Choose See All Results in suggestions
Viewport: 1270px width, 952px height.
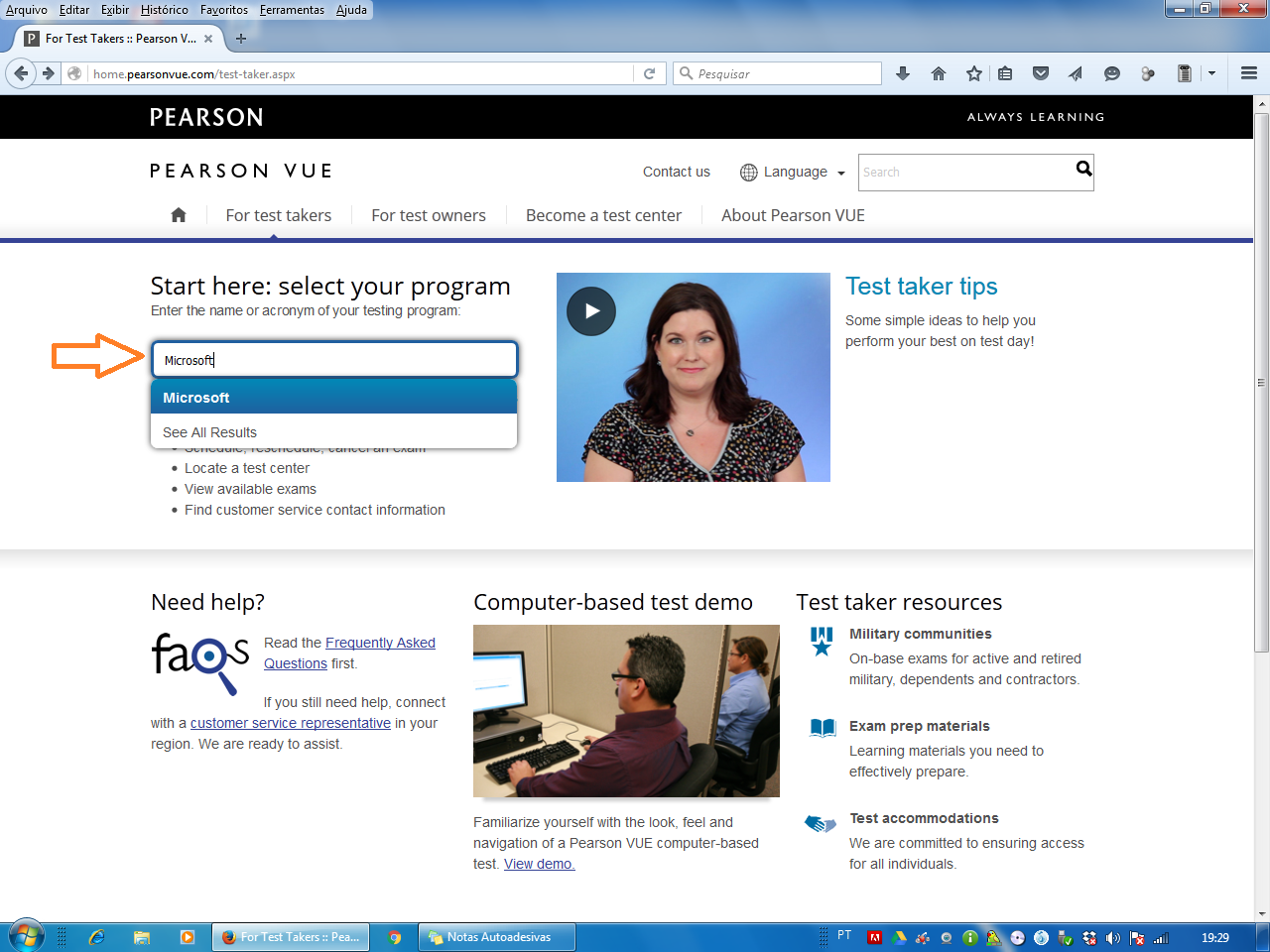[x=334, y=432]
